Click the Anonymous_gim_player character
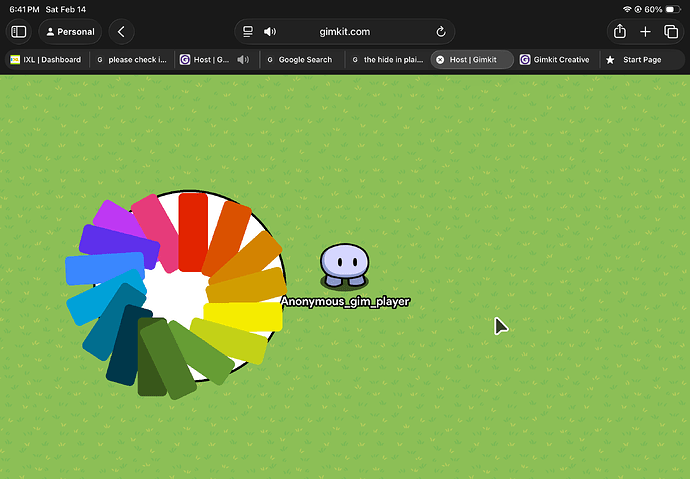 [343, 266]
